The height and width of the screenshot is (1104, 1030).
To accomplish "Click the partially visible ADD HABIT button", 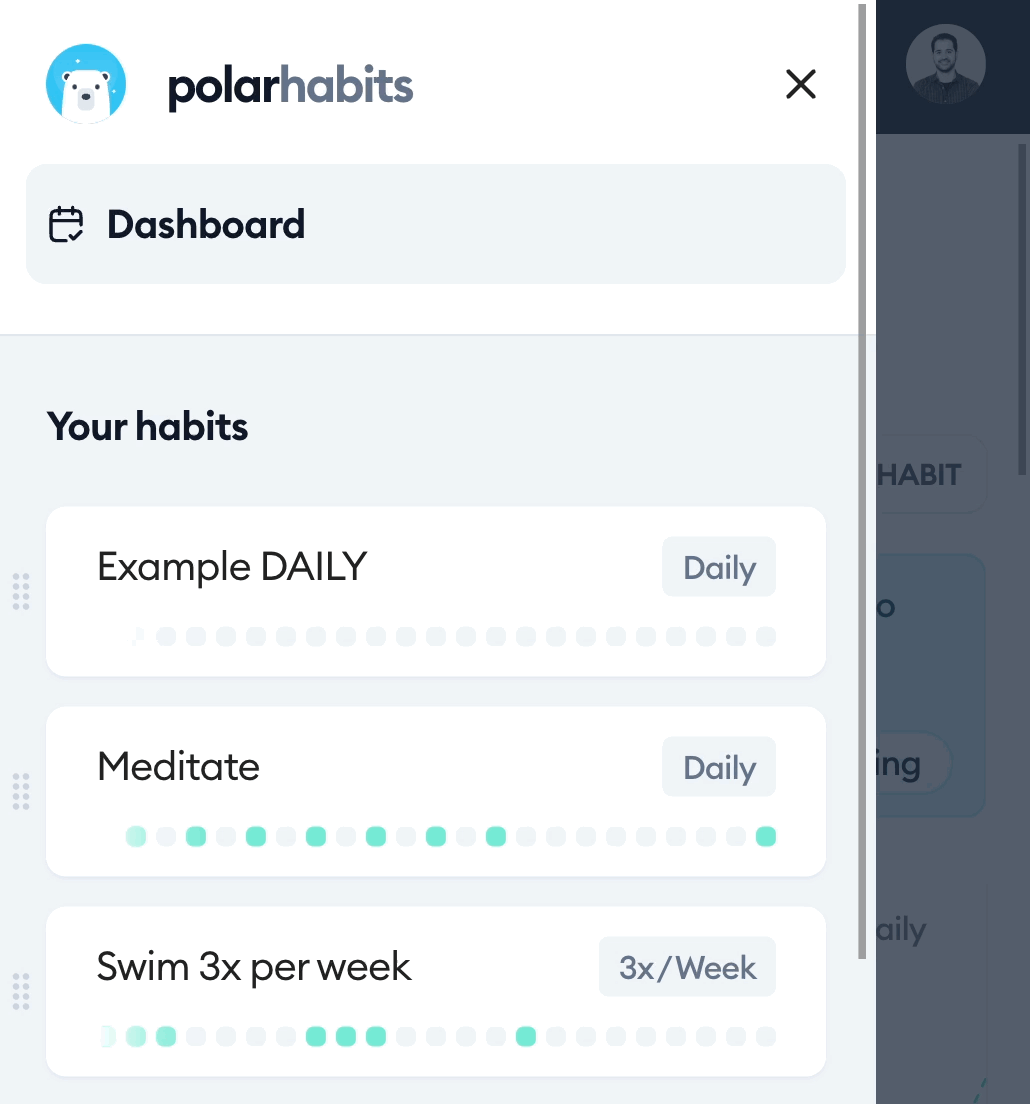I will (x=920, y=474).
